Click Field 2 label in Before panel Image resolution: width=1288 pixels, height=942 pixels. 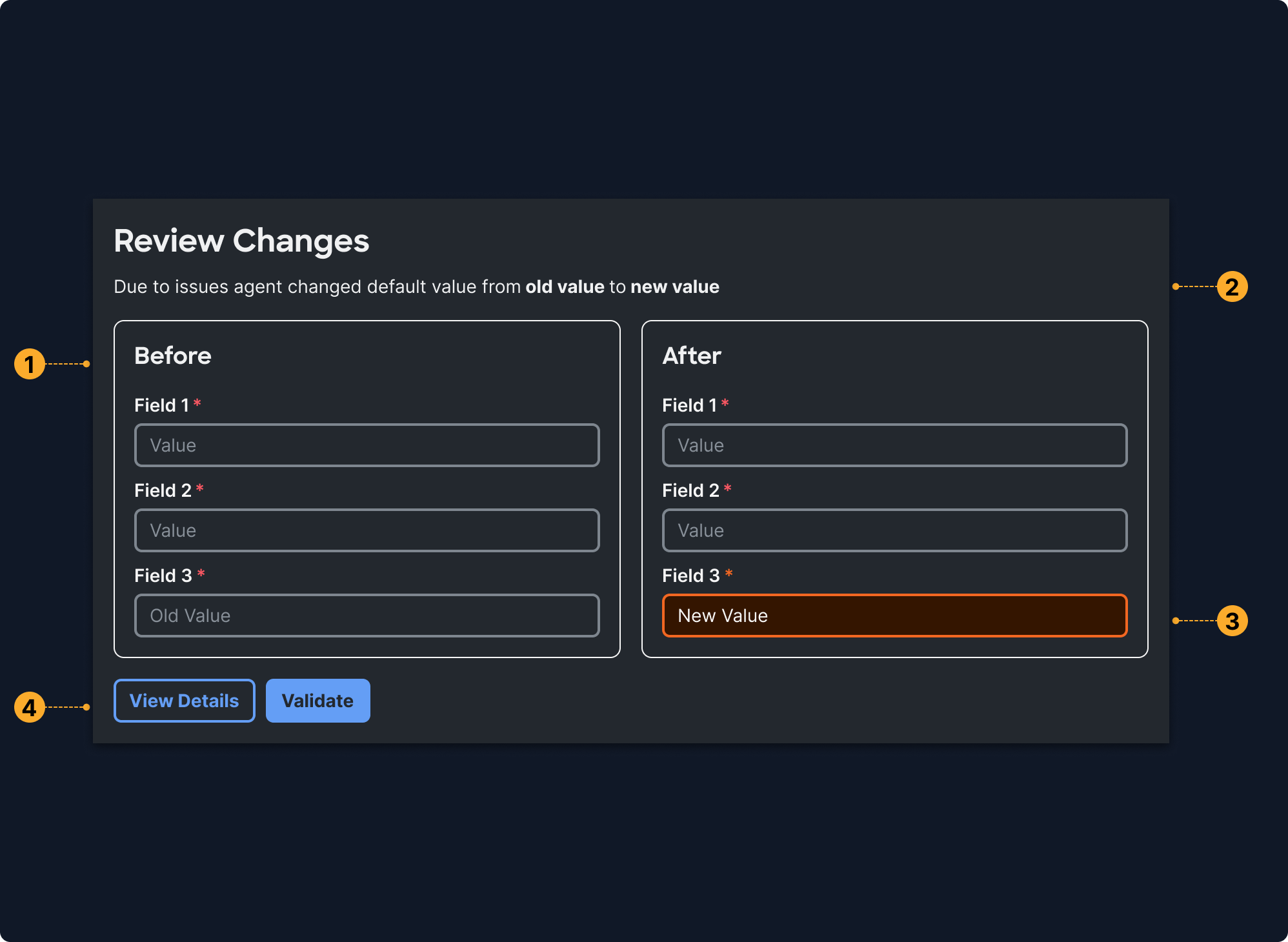pyautogui.click(x=163, y=490)
